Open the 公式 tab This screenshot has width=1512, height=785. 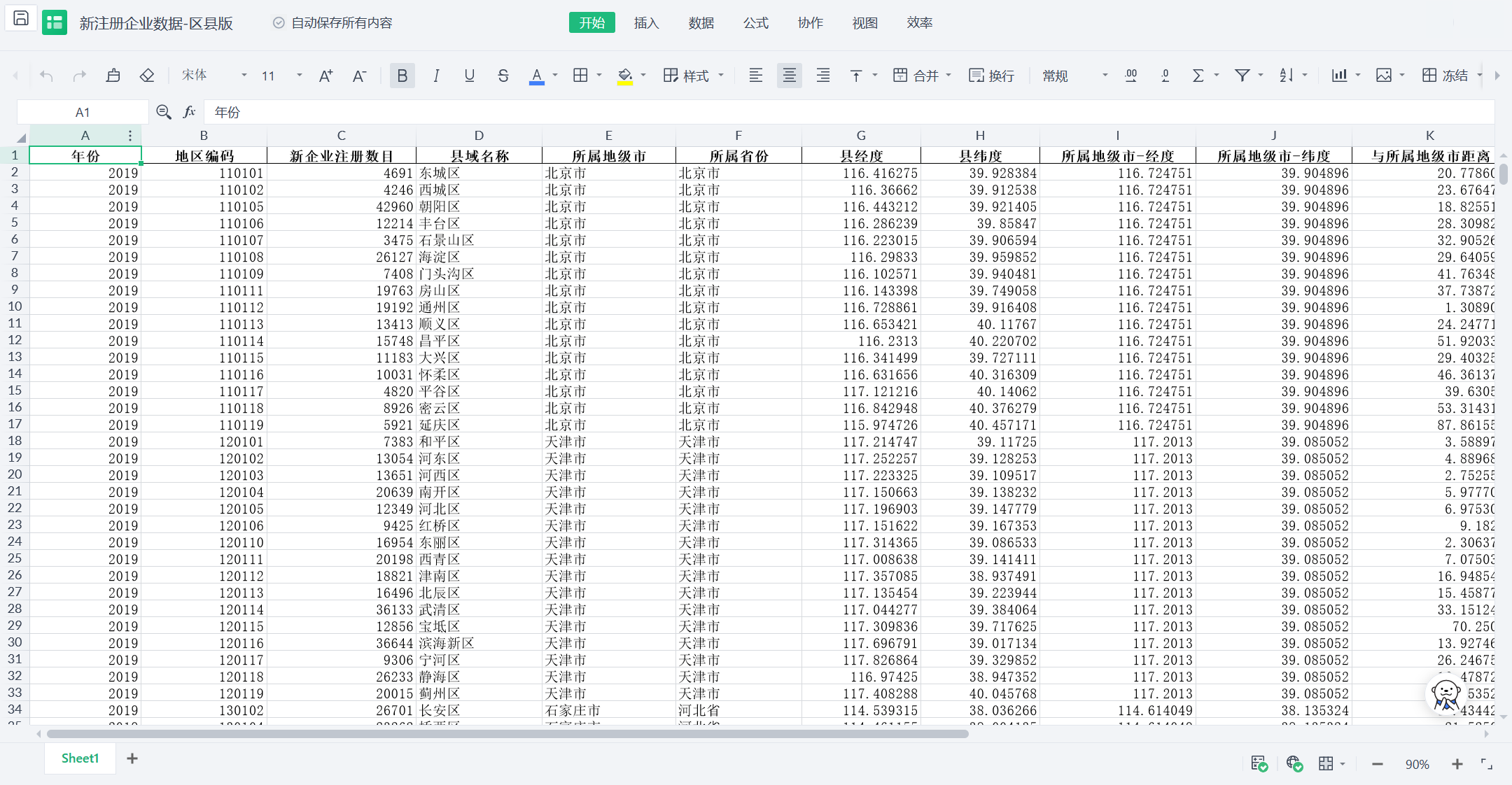755,23
